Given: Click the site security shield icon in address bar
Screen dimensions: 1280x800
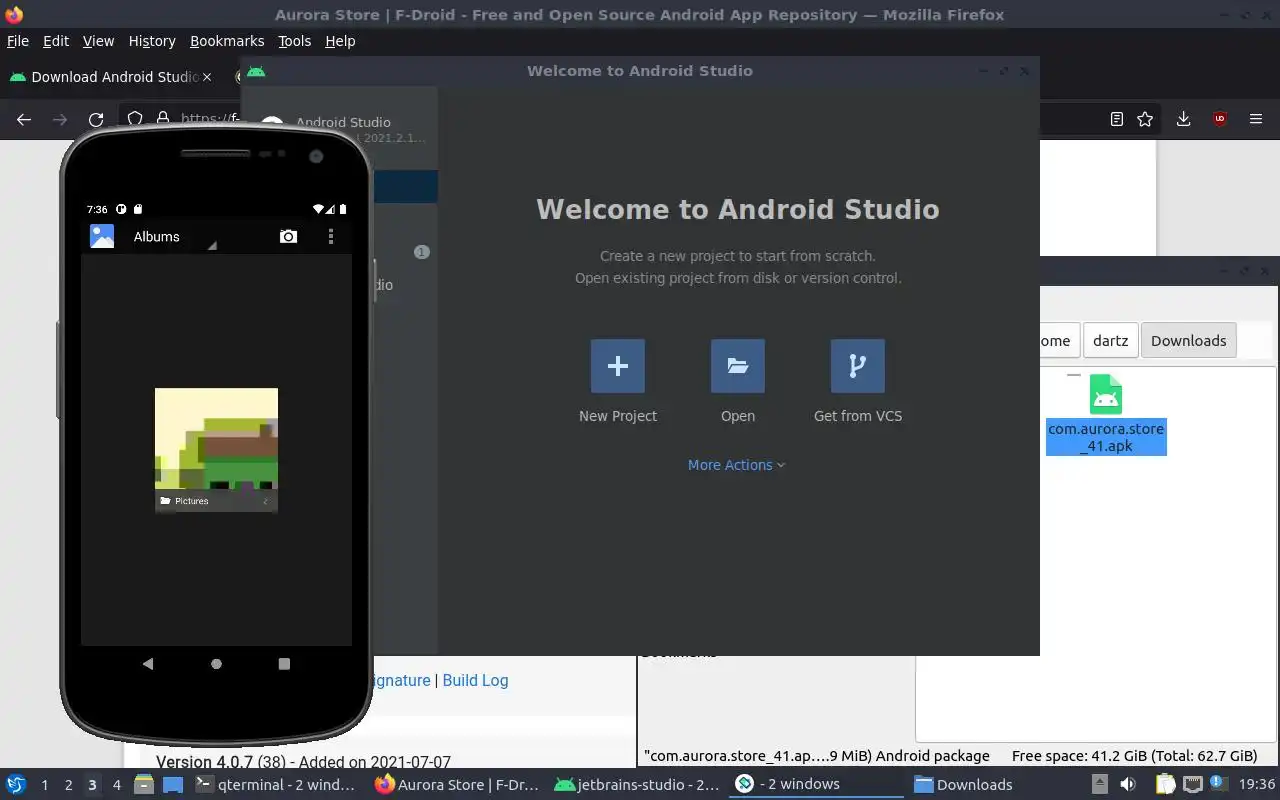Looking at the screenshot, I should click(134, 119).
